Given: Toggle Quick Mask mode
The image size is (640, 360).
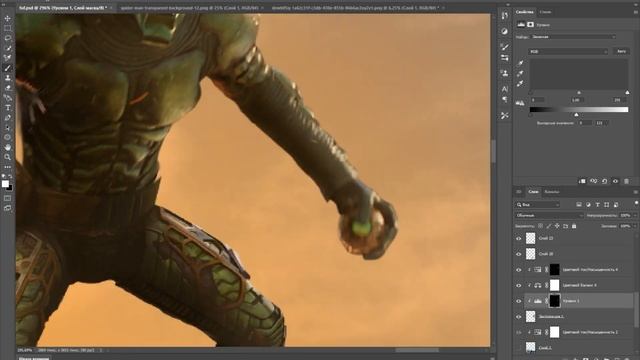Looking at the screenshot, I should pyautogui.click(x=7, y=198).
